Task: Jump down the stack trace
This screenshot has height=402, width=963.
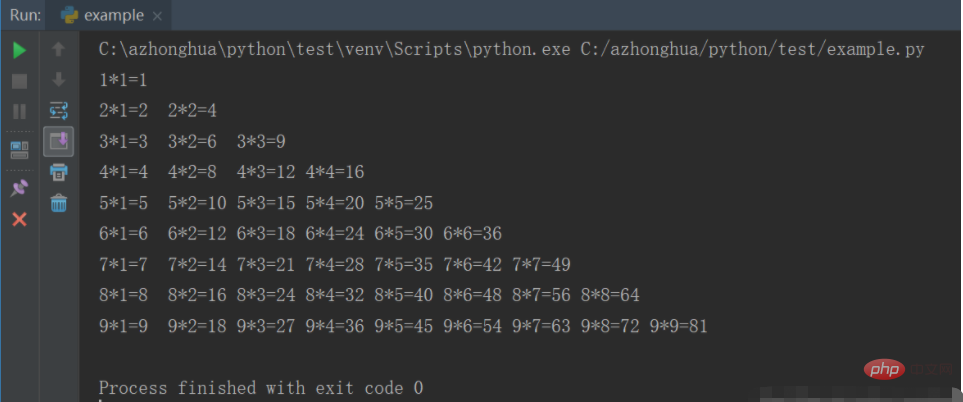Action: [58, 80]
